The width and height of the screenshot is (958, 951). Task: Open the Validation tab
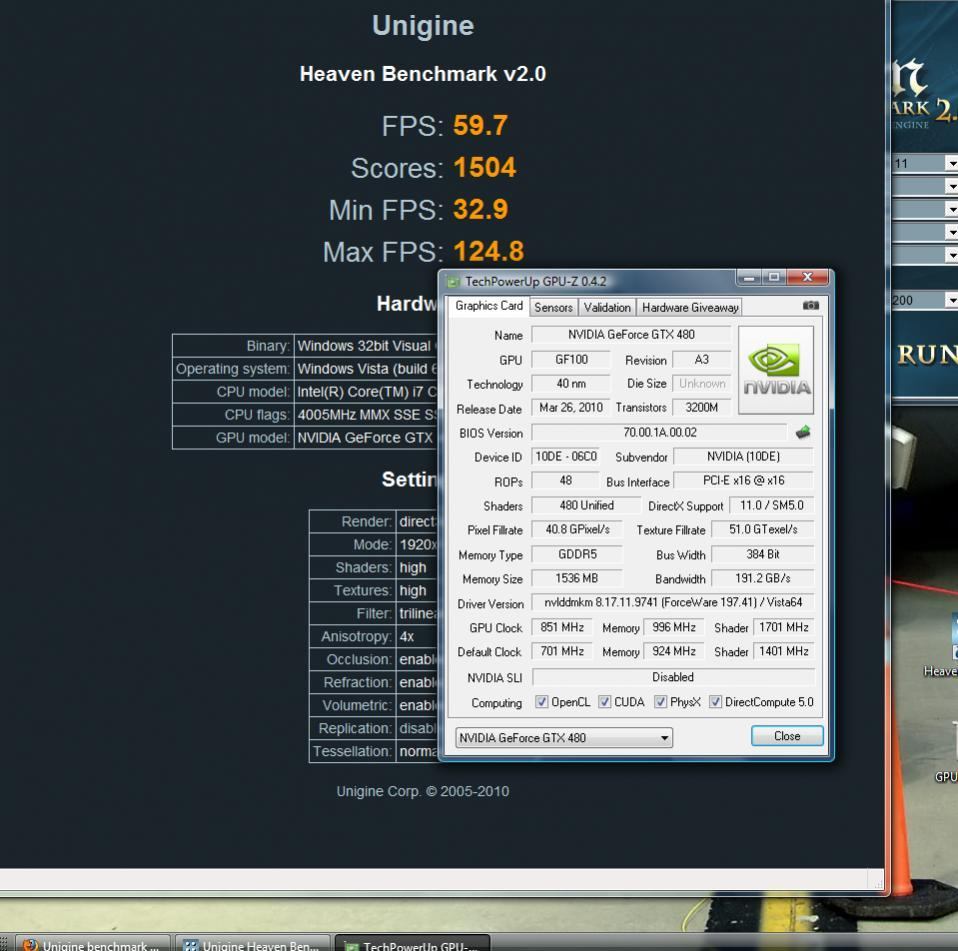pos(607,307)
